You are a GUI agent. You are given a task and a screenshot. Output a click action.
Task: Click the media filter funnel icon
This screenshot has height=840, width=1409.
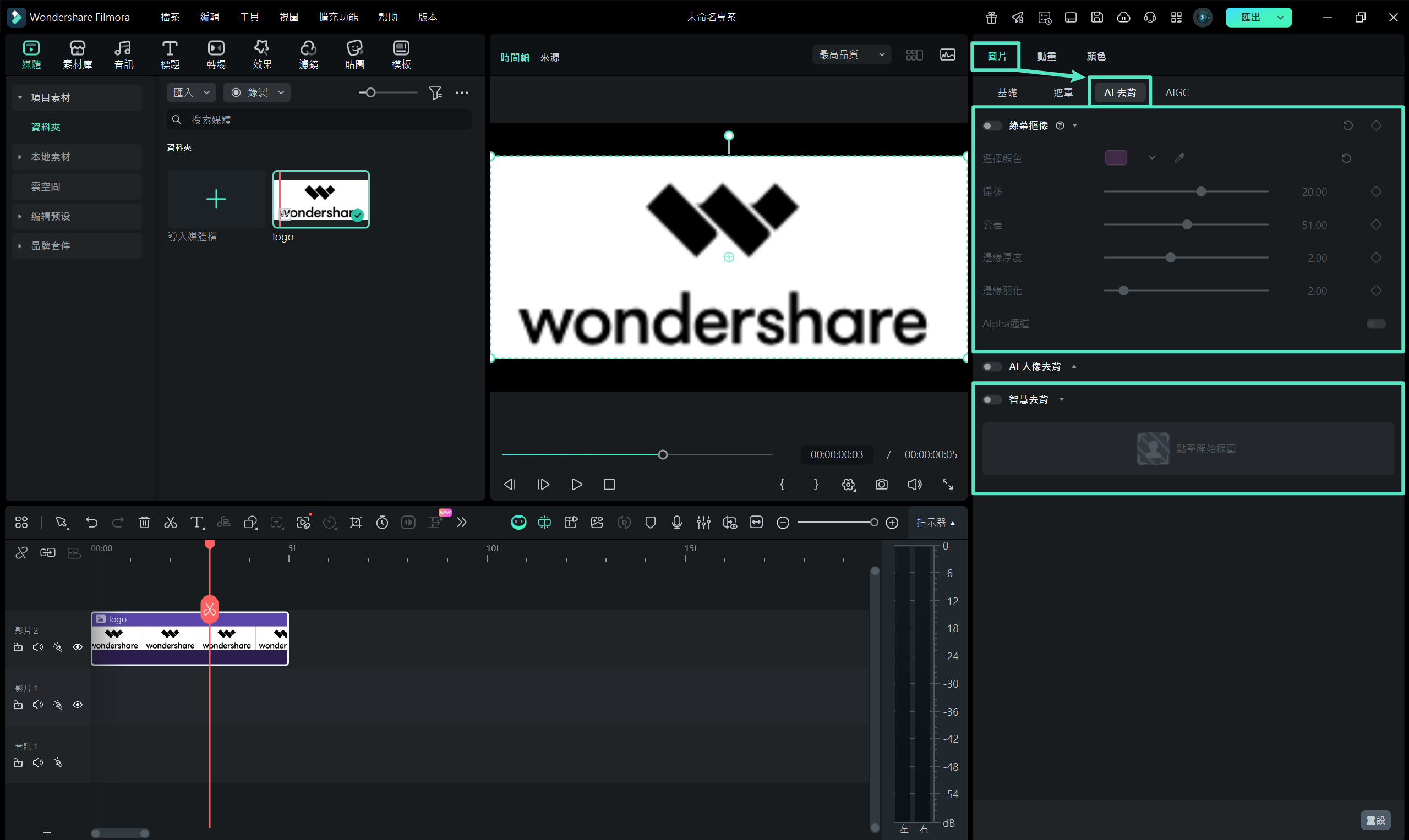click(x=435, y=93)
